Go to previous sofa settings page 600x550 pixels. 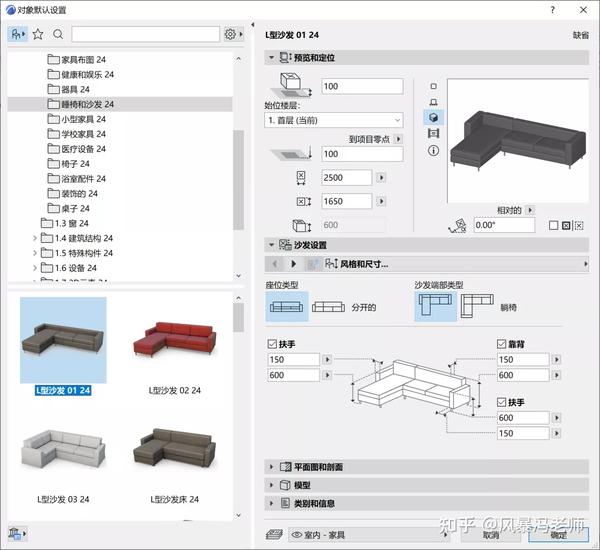coord(275,264)
